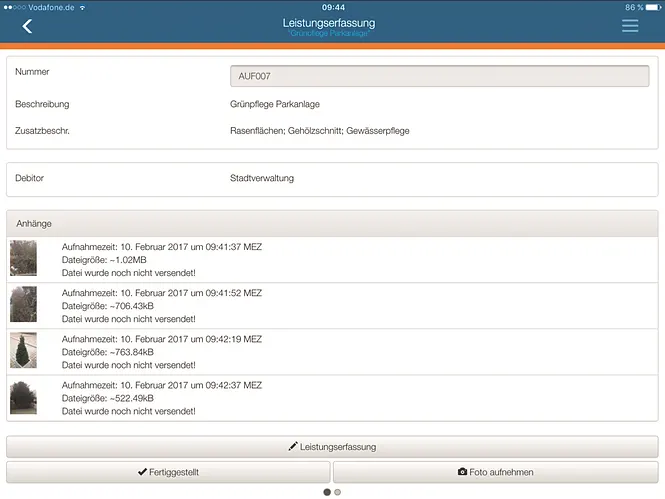Image resolution: width=665 pixels, height=499 pixels.
Task: Tap Foto aufnehmen button
Action: click(496, 472)
